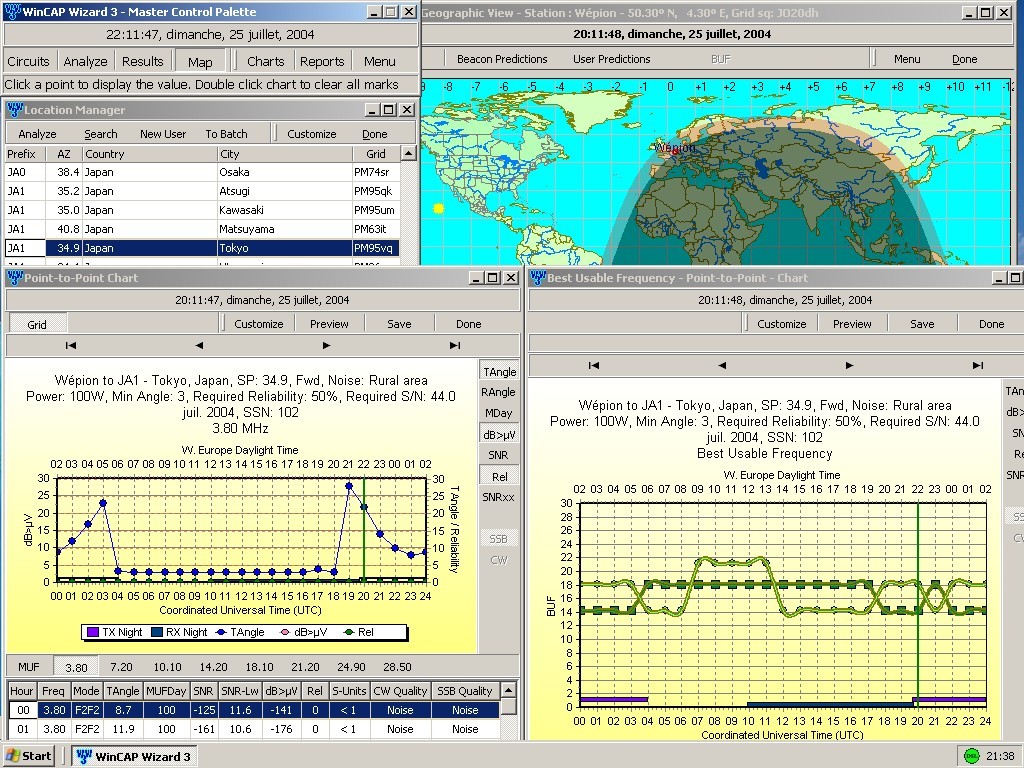Click User Predictions in Geographic View

[x=612, y=59]
